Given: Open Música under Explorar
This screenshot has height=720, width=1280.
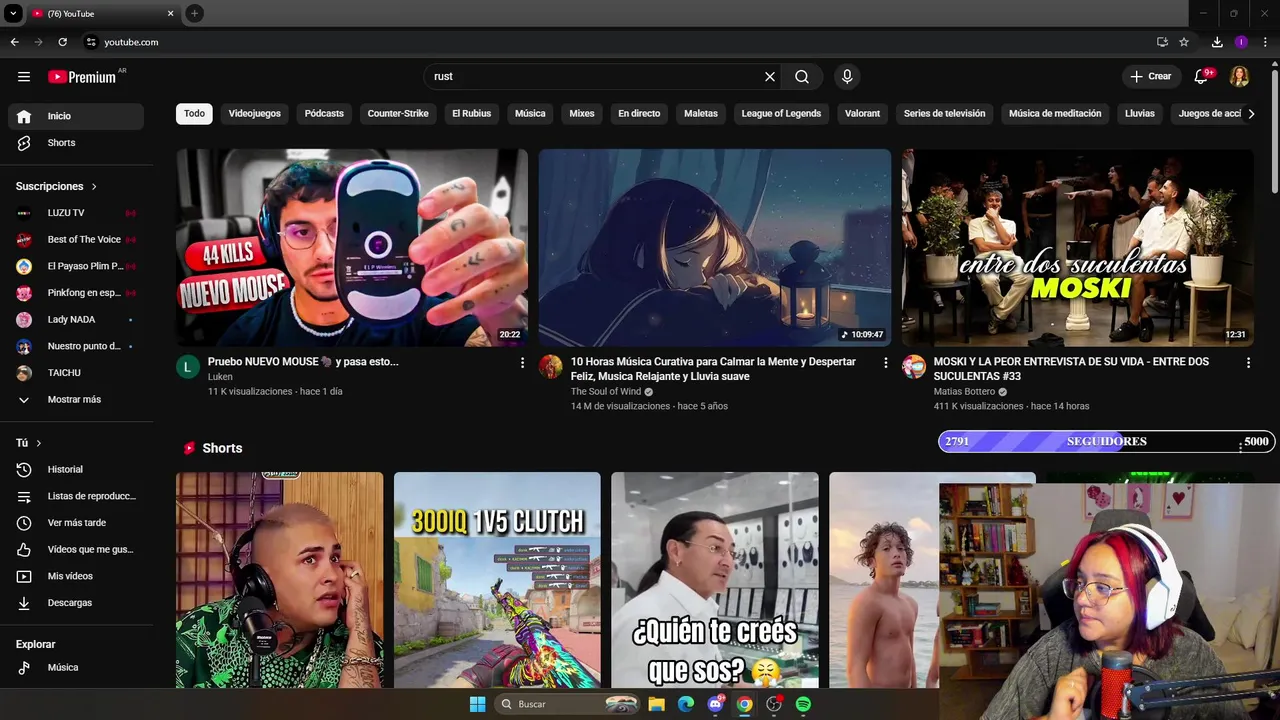Looking at the screenshot, I should 76,667.
